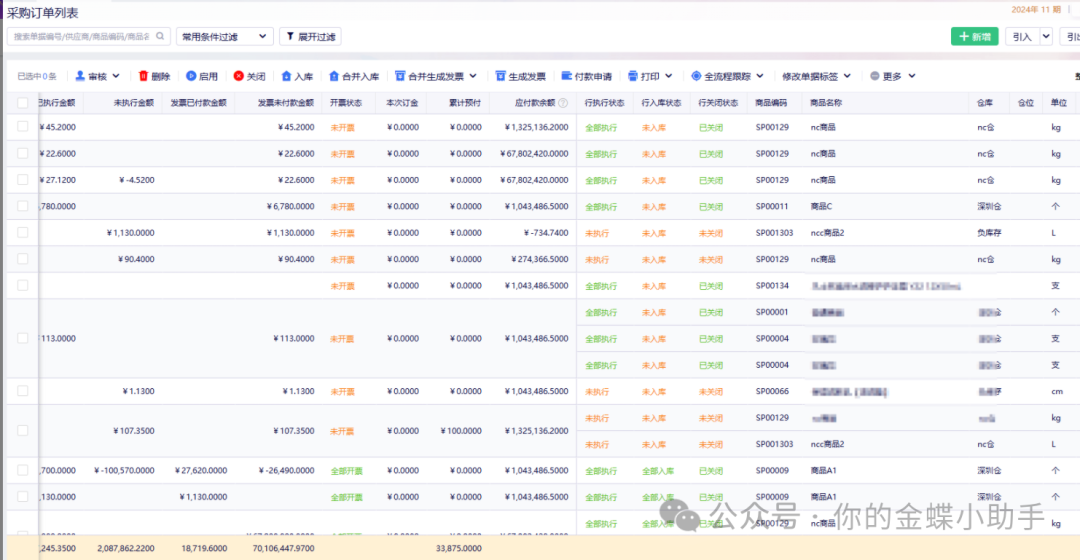The width and height of the screenshot is (1080, 560).
Task: Click the green 新增 button
Action: click(973, 36)
